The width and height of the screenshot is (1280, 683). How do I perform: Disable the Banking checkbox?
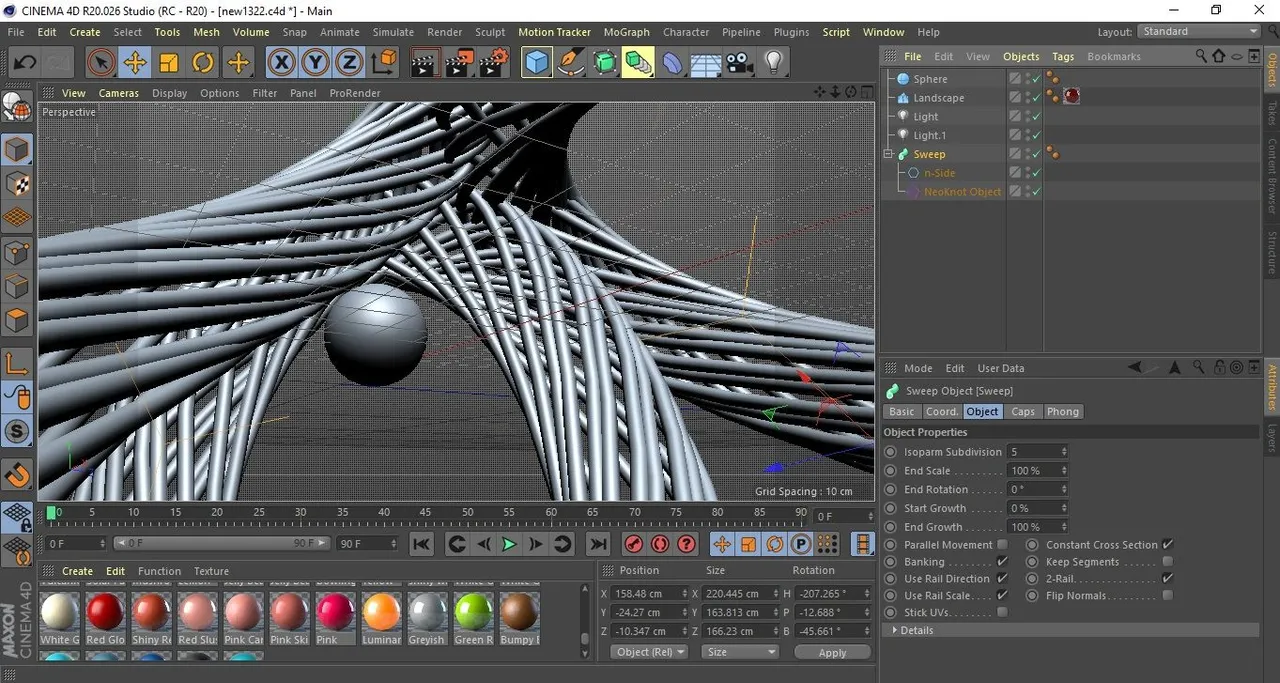tap(1002, 562)
